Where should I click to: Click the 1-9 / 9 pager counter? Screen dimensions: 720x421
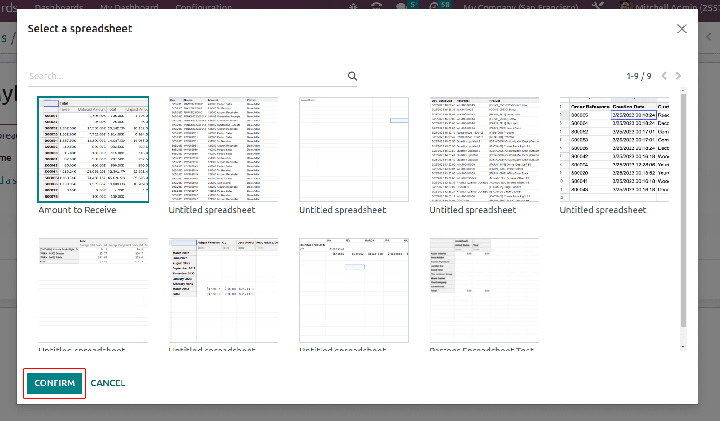click(x=639, y=76)
